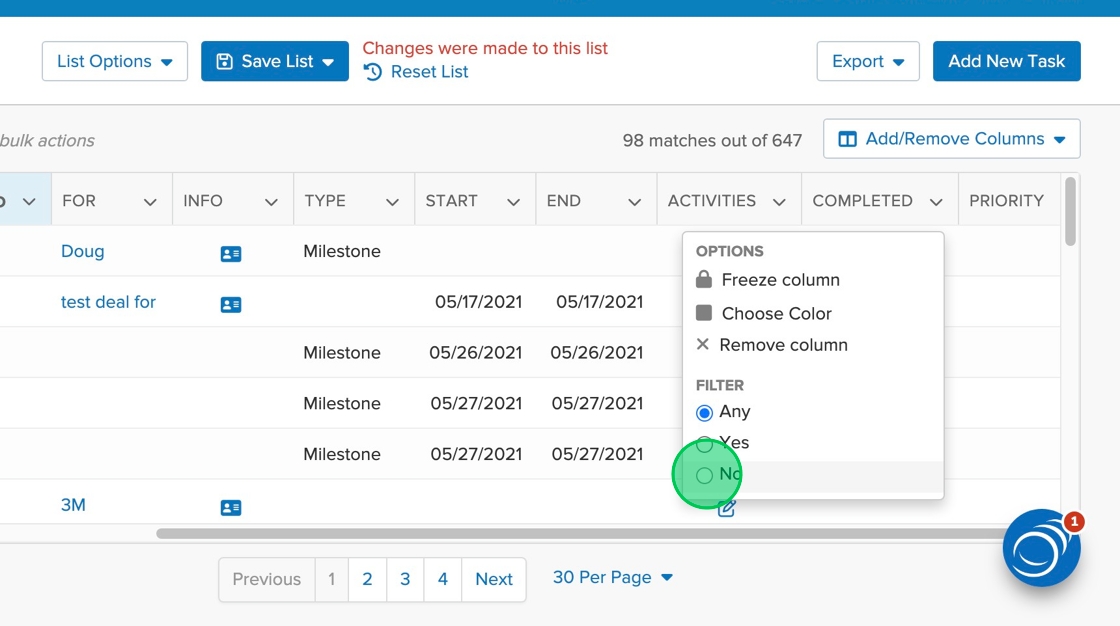Open the 30 Per Page dropdown
The image size is (1120, 626).
[x=613, y=578]
